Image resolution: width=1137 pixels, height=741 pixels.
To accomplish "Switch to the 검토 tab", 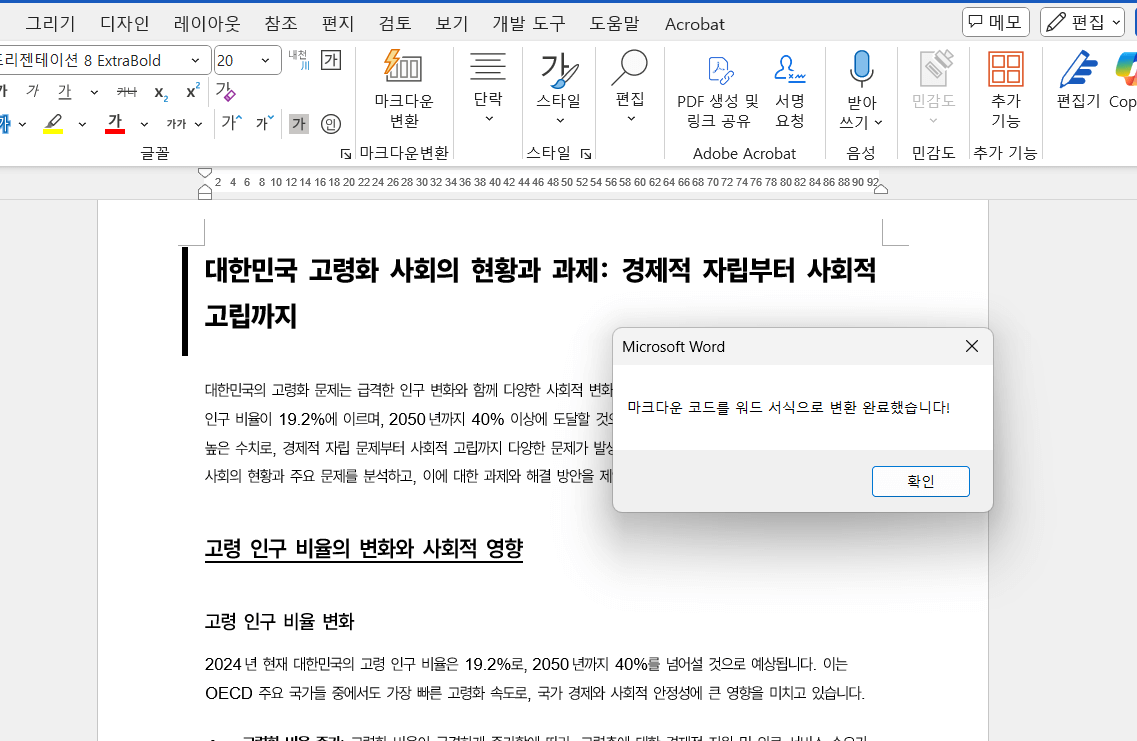I will coord(395,24).
